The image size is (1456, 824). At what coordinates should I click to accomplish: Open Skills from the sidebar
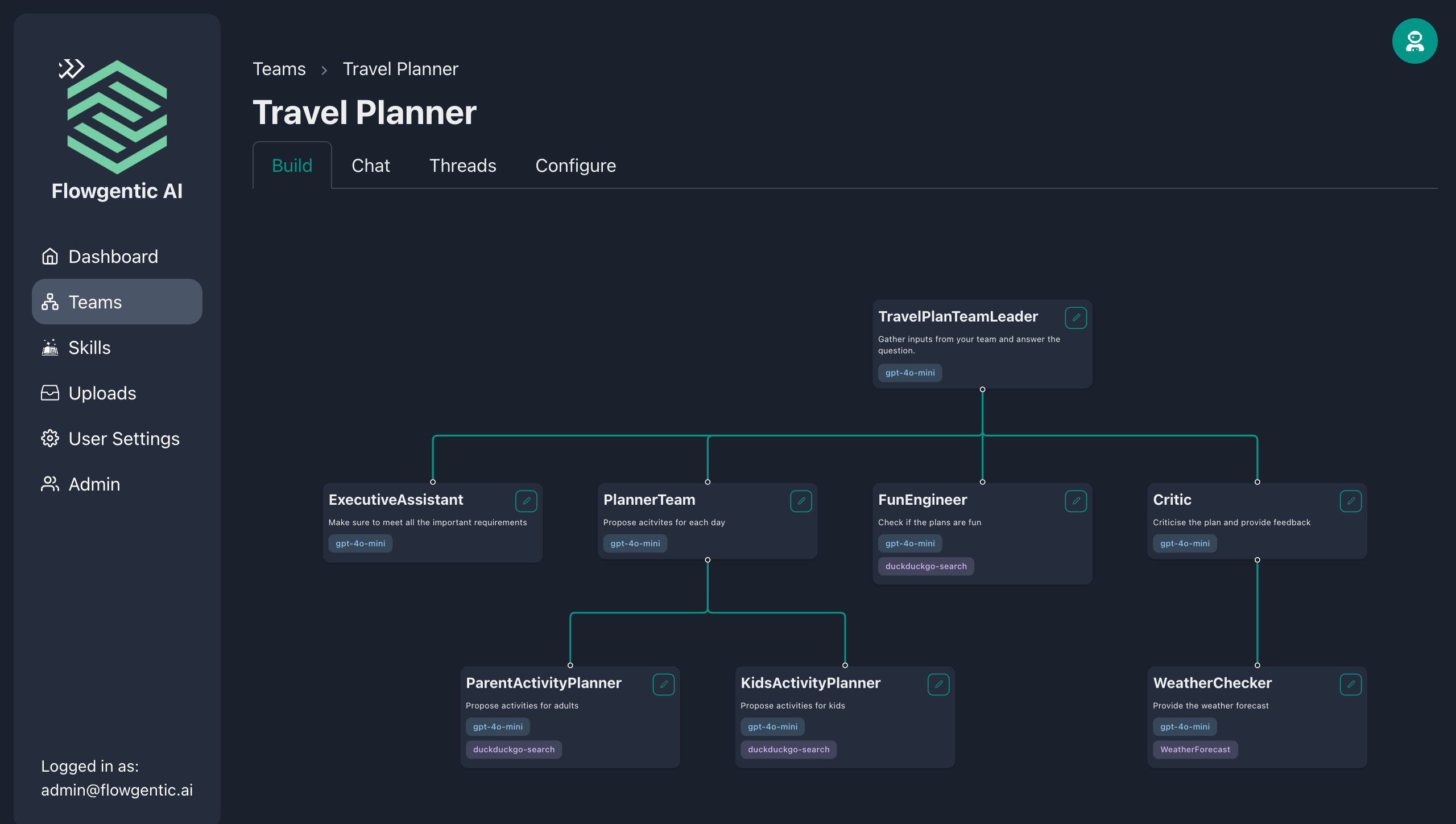pos(117,348)
